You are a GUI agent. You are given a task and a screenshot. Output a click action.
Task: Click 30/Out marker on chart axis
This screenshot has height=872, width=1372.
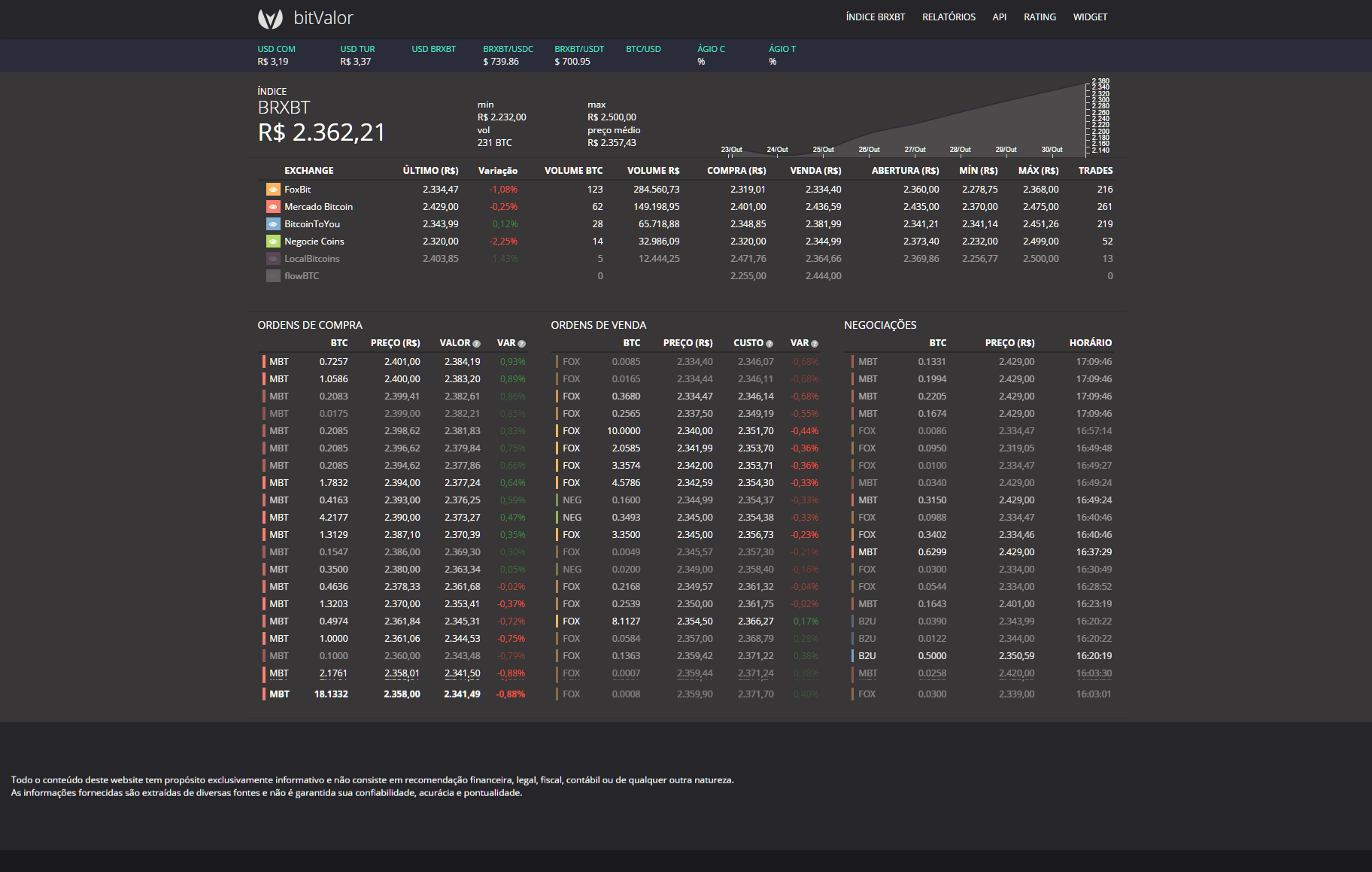click(x=1052, y=150)
